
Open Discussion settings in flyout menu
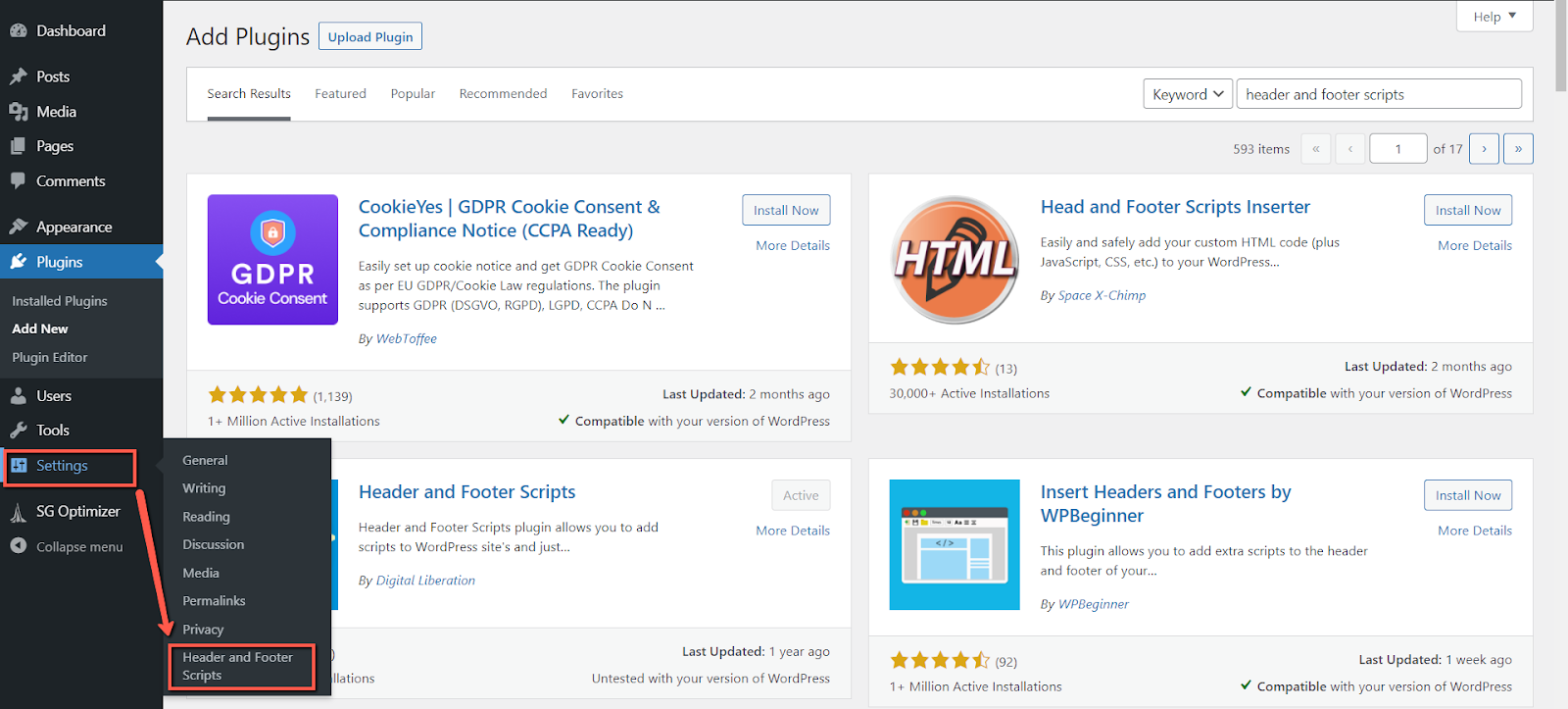point(213,544)
